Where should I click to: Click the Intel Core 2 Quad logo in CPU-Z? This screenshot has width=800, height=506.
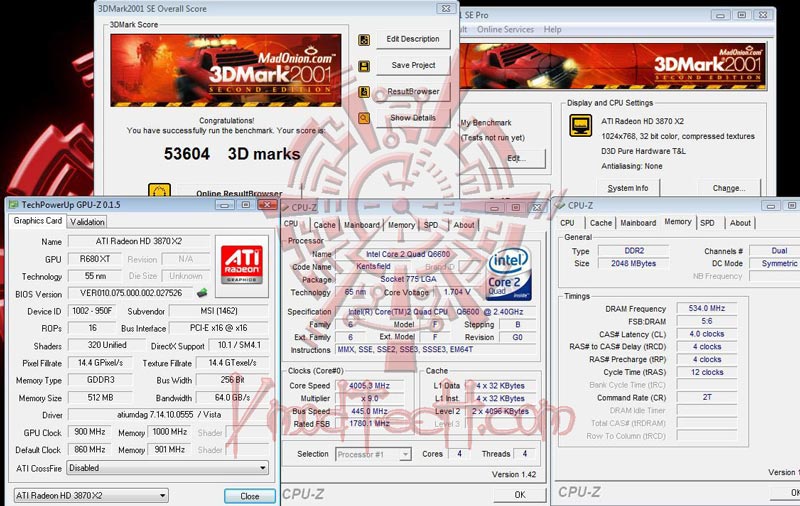click(x=509, y=274)
